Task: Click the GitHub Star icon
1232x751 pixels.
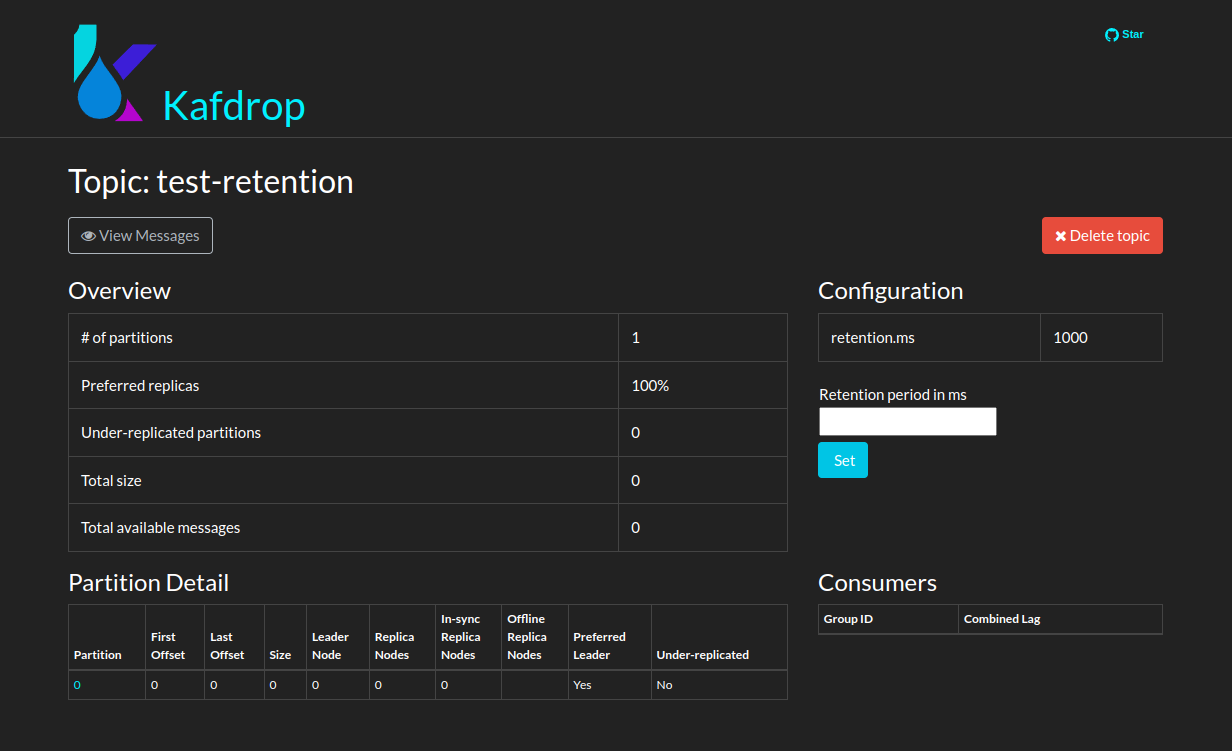Action: pos(1110,34)
